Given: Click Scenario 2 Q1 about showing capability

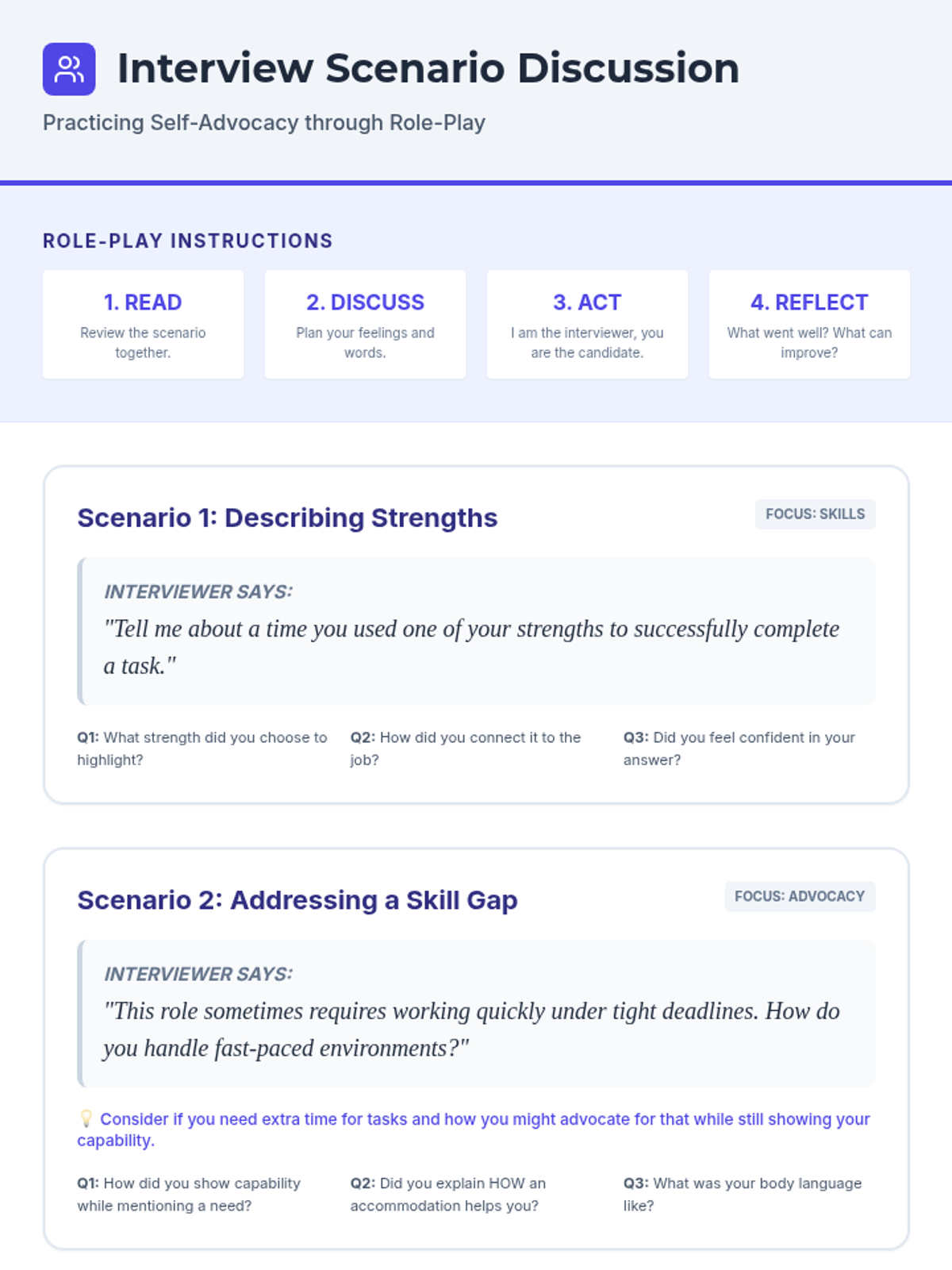Looking at the screenshot, I should [x=189, y=1194].
